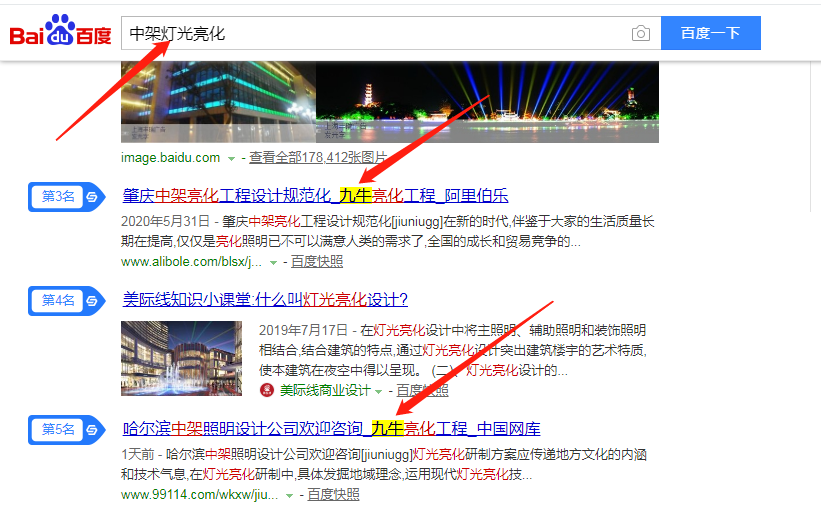Image resolution: width=821 pixels, height=517 pixels.
Task: Open the colorful light beams night image
Action: (487, 102)
